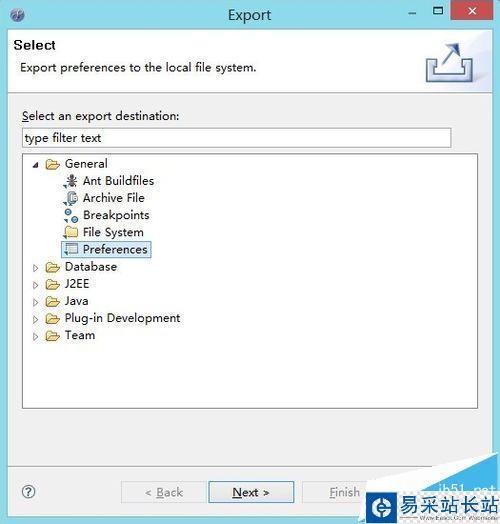Click the General folder icon
500x524 pixels.
(53, 164)
